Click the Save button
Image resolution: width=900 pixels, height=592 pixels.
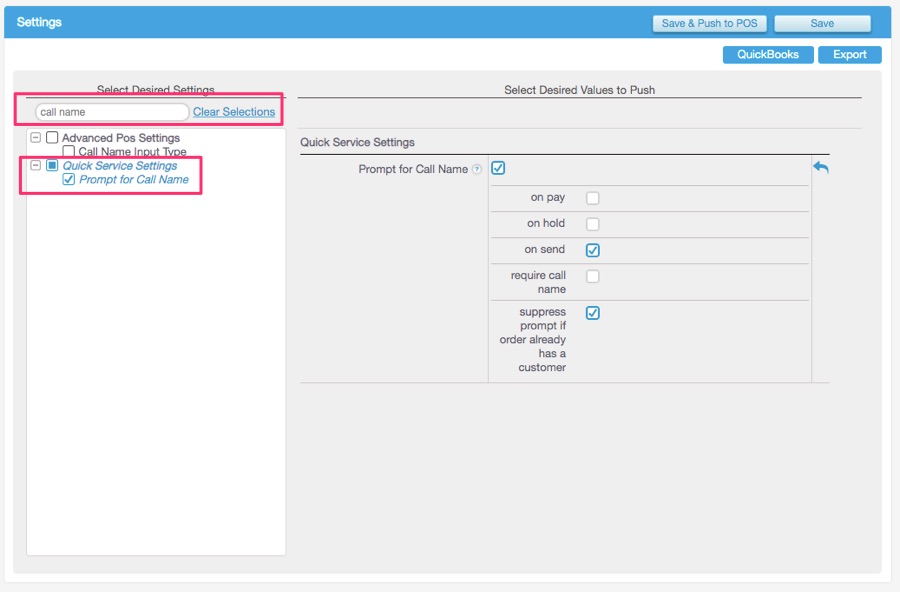(x=822, y=23)
